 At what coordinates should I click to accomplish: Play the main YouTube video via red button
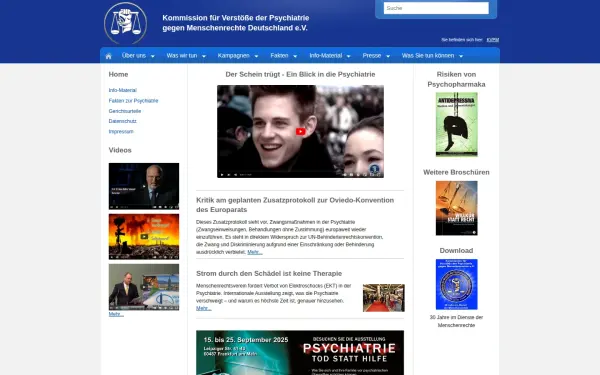[300, 132]
